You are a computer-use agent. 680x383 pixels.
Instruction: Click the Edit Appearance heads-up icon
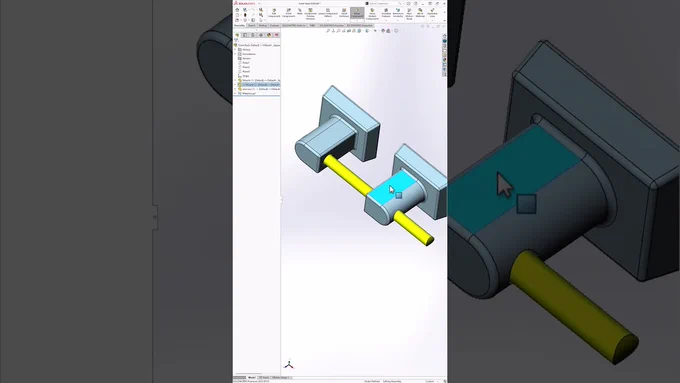pos(383,31)
